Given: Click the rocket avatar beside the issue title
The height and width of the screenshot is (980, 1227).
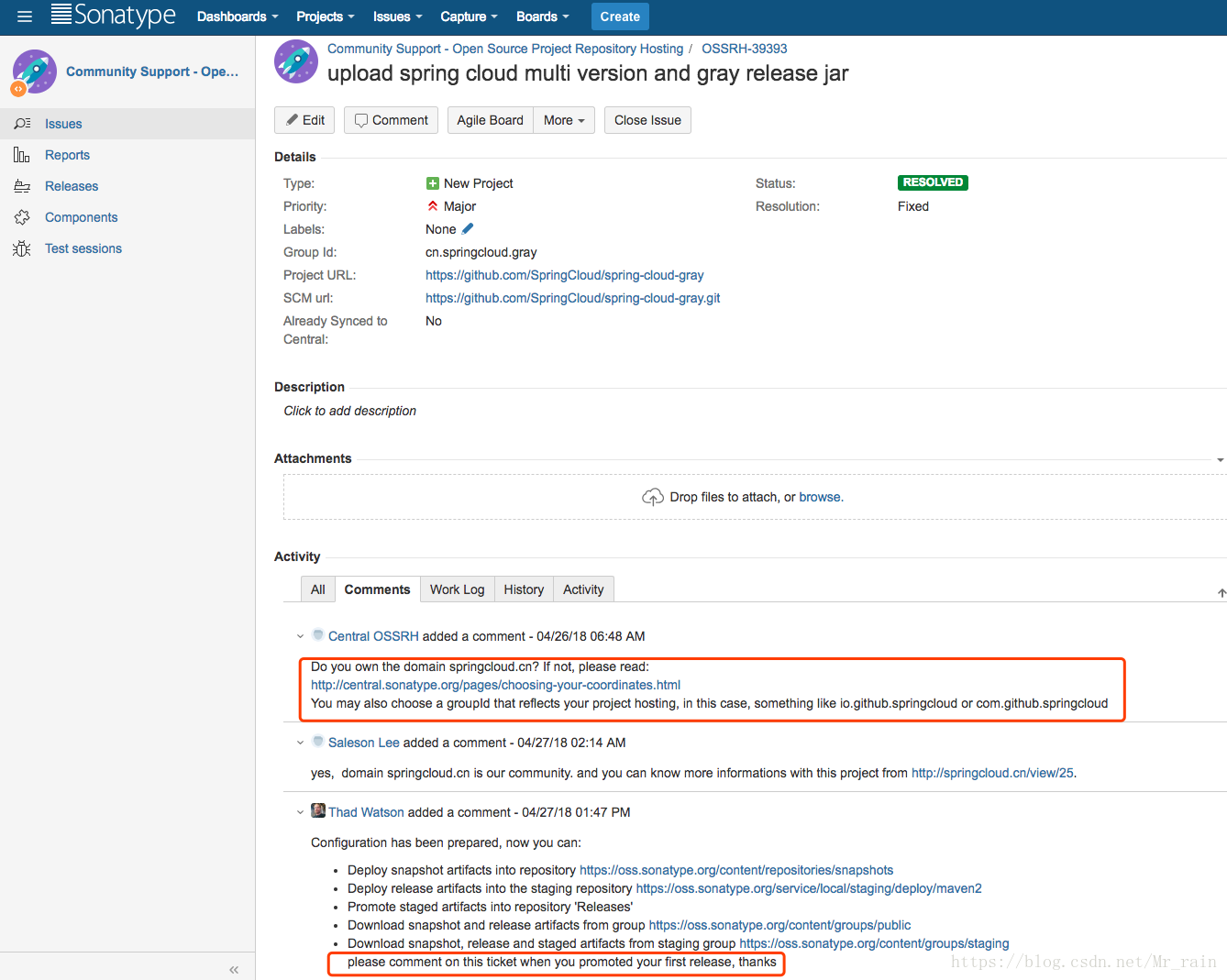Looking at the screenshot, I should pos(296,61).
